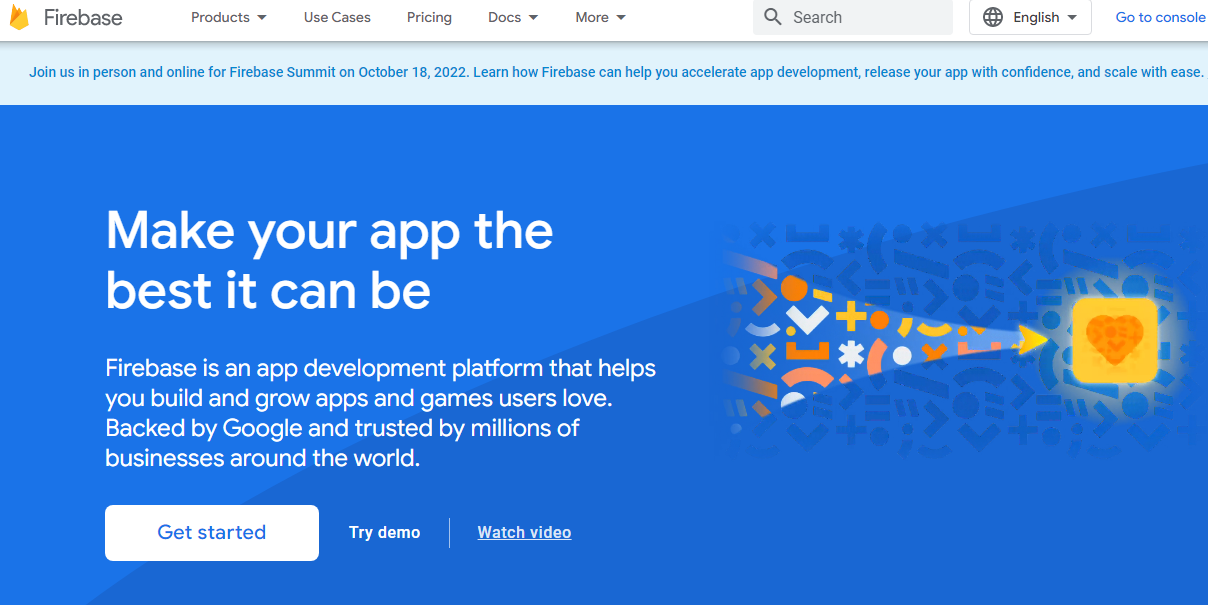Click the globe language icon
1208x605 pixels.
tap(993, 17)
